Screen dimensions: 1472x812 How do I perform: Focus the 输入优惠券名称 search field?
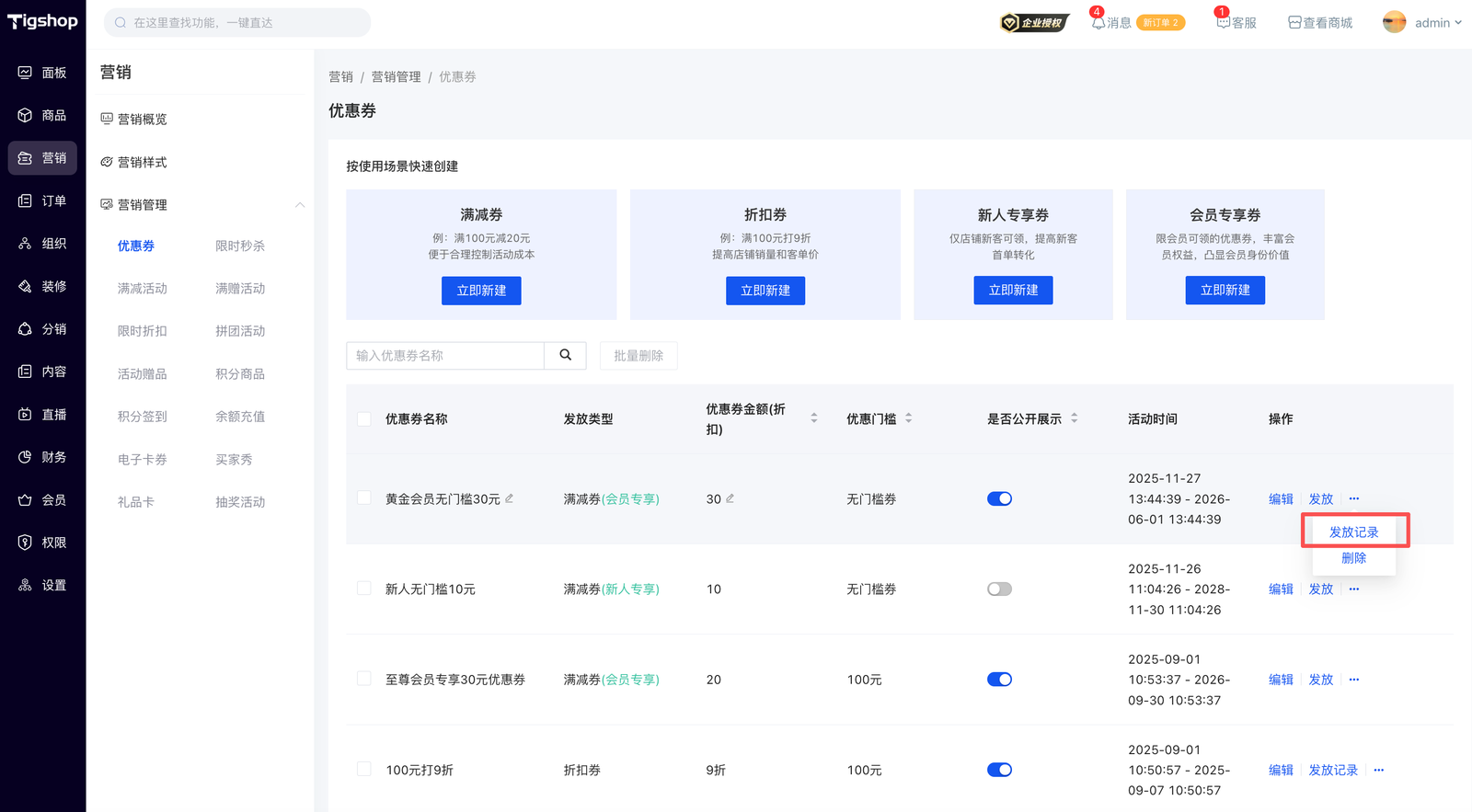tap(445, 356)
